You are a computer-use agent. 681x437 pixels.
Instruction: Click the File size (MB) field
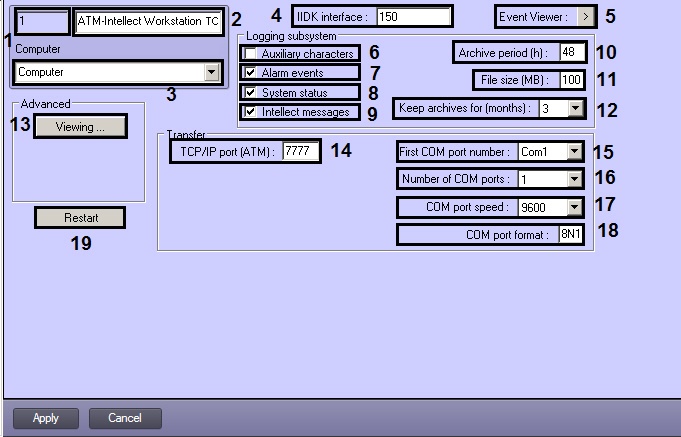tap(571, 80)
